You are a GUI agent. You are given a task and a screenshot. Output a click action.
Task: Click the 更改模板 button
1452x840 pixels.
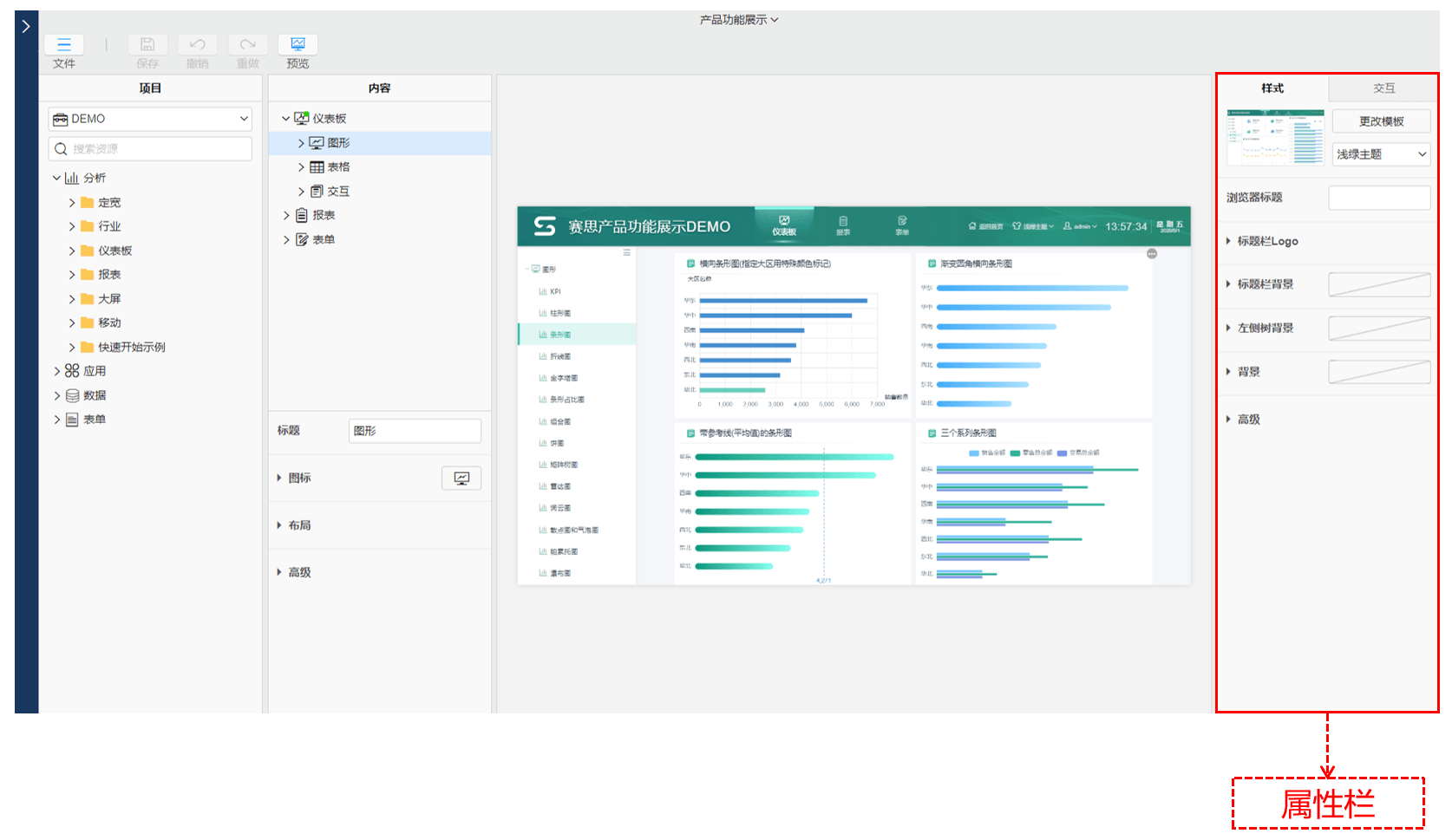(x=1381, y=121)
